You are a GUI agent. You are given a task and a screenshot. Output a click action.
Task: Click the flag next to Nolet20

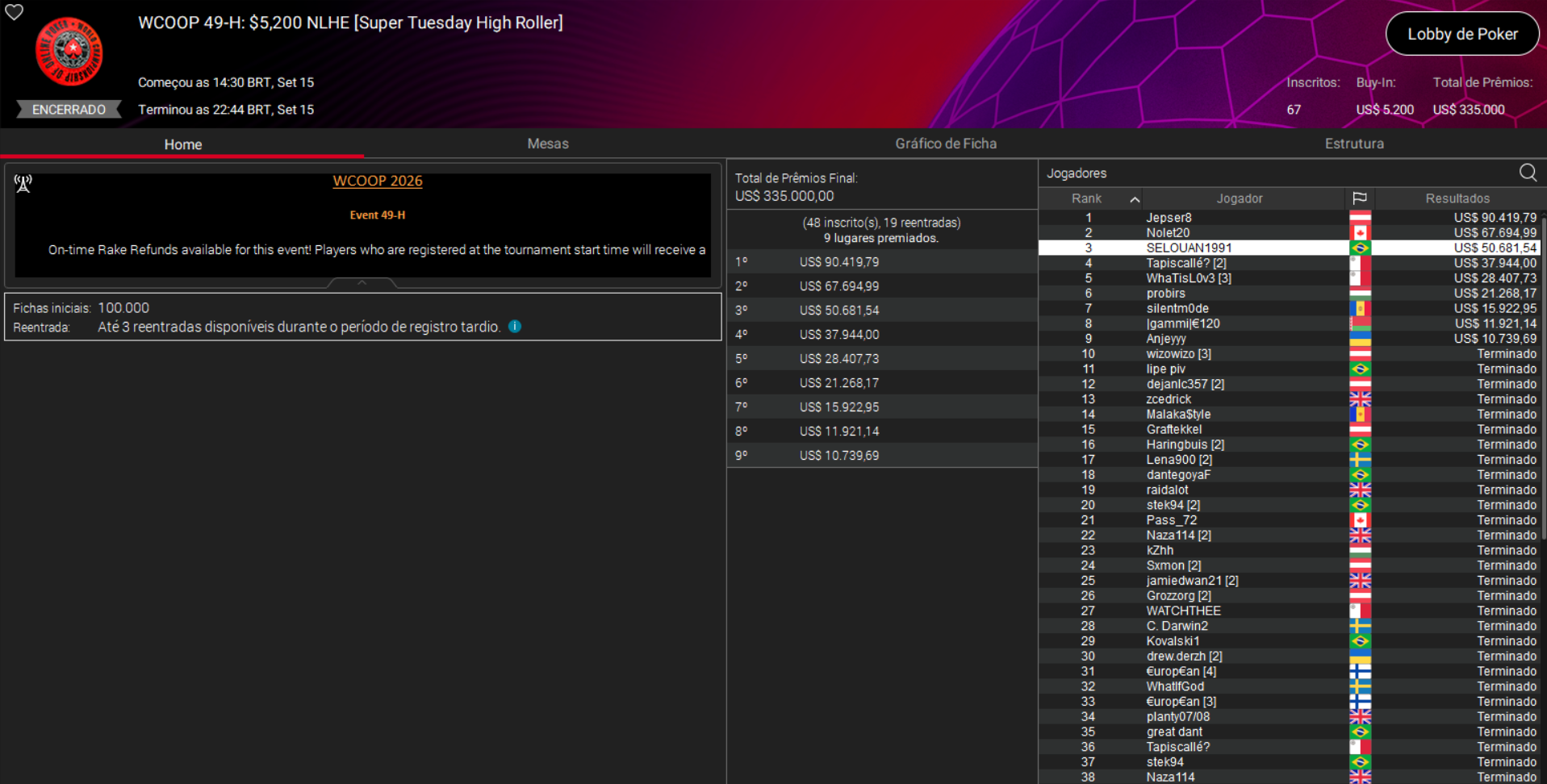1360,233
